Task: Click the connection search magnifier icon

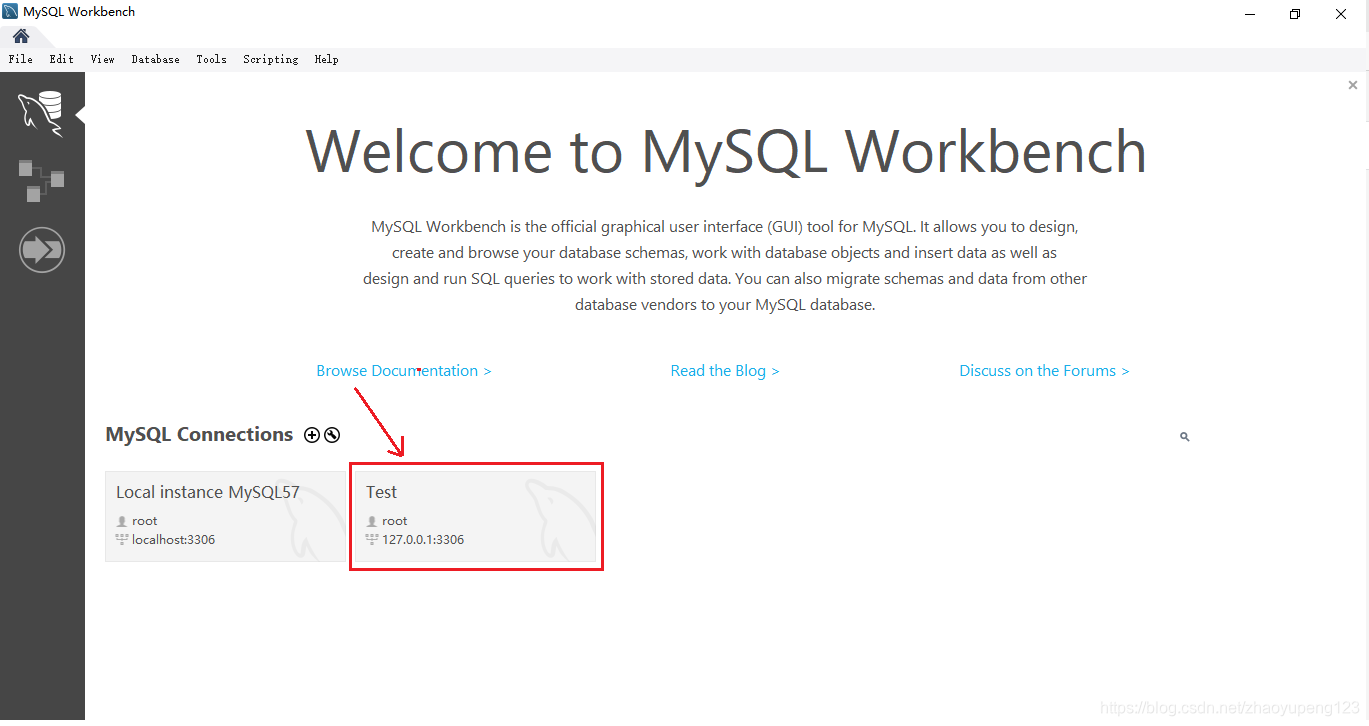Action: (1184, 436)
